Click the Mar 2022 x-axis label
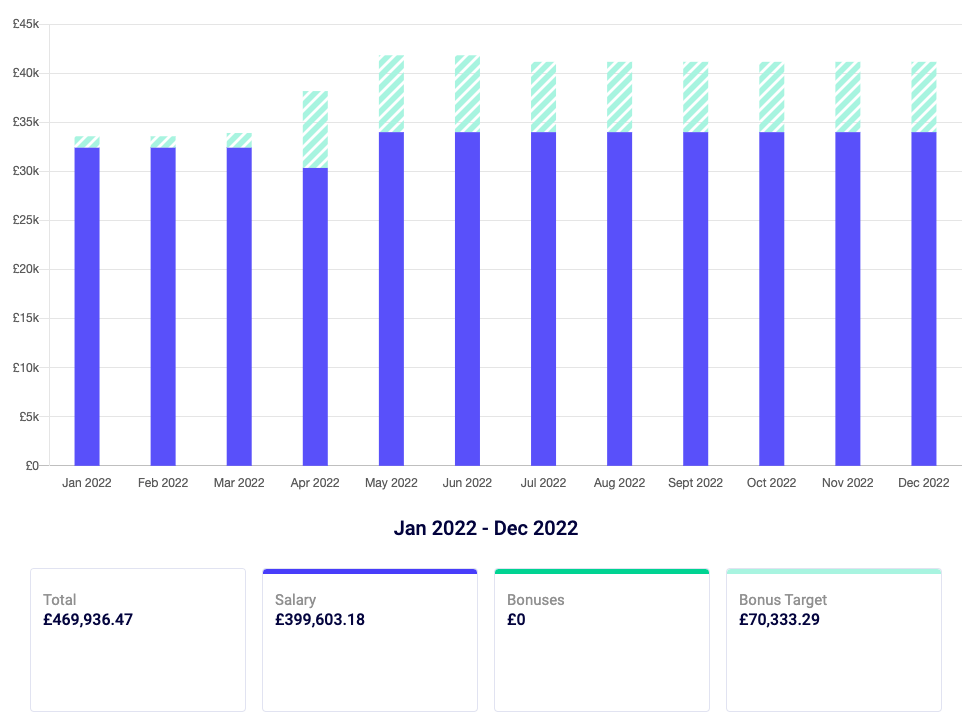976x715 pixels. click(x=239, y=482)
